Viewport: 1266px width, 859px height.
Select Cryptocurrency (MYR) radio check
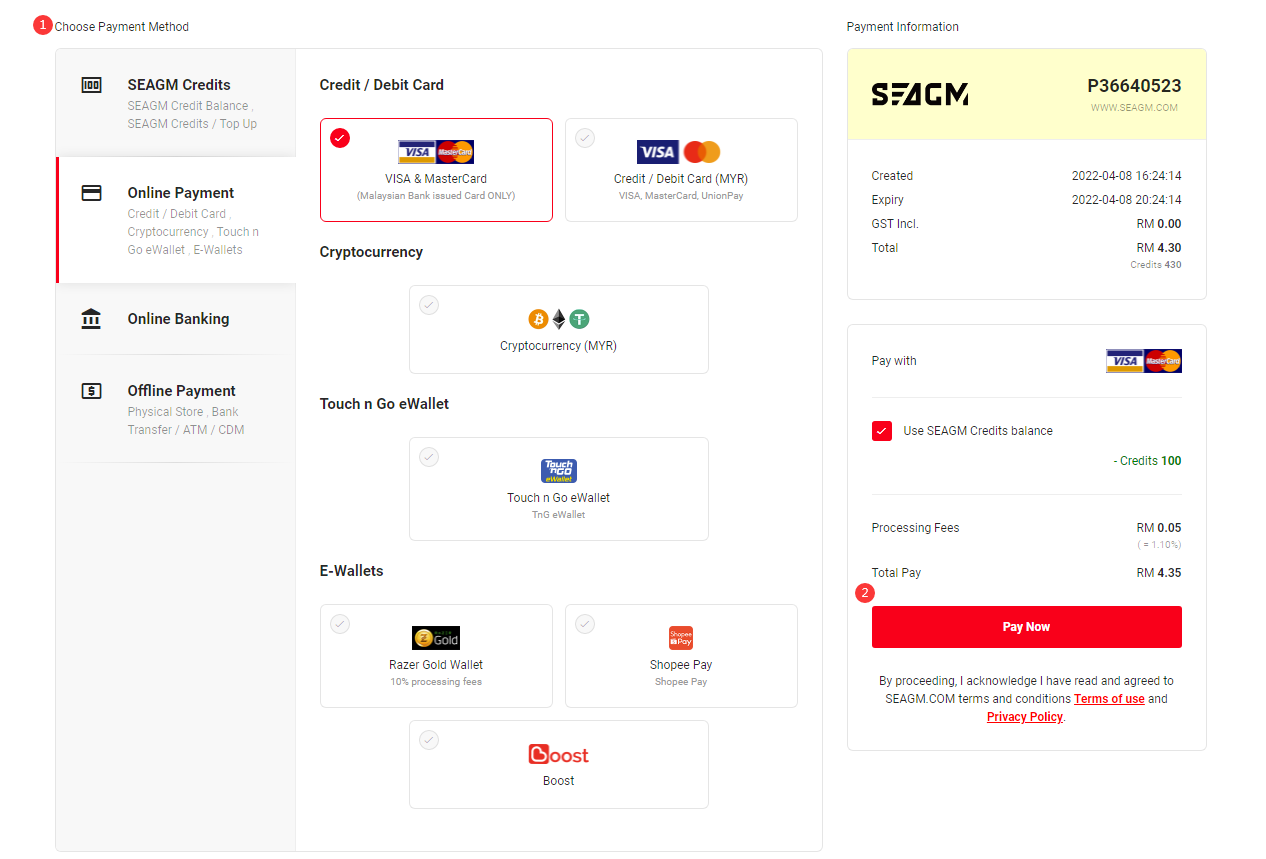point(429,305)
